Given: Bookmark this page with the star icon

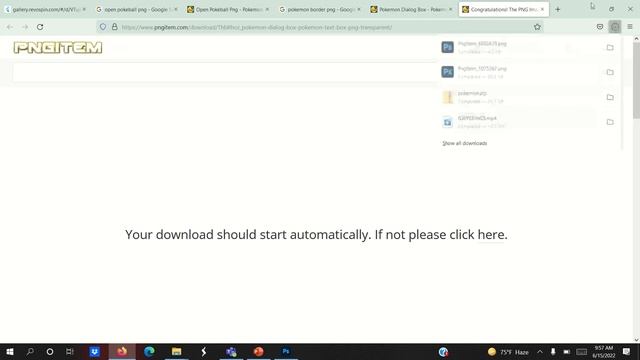Looking at the screenshot, I should pos(537,27).
